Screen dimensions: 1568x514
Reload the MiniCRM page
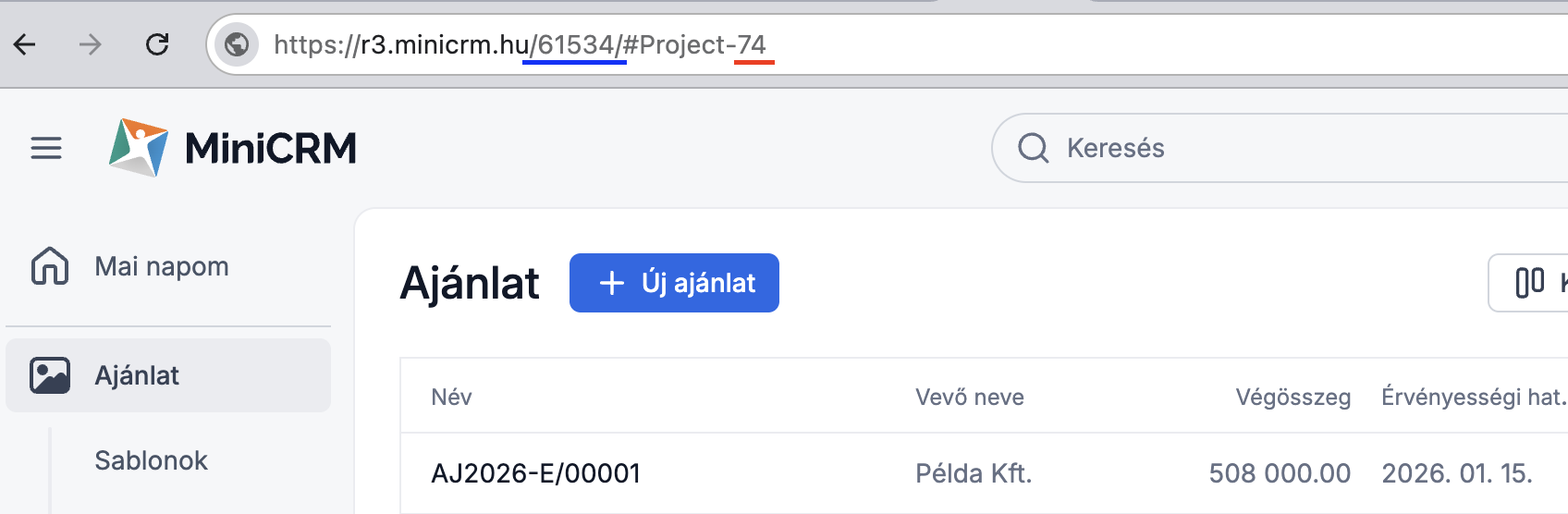[x=157, y=44]
